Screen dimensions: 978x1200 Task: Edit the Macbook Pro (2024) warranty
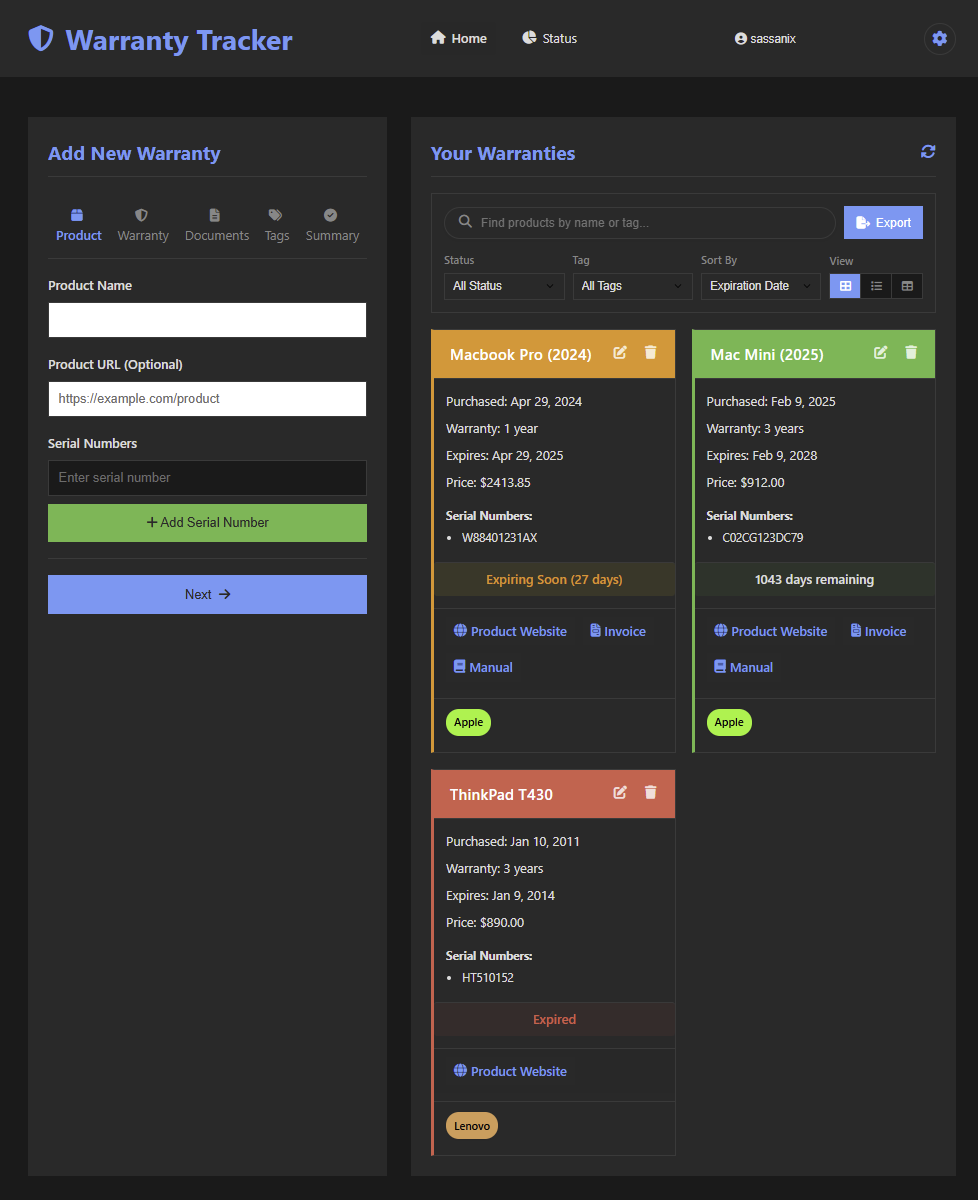tap(620, 353)
